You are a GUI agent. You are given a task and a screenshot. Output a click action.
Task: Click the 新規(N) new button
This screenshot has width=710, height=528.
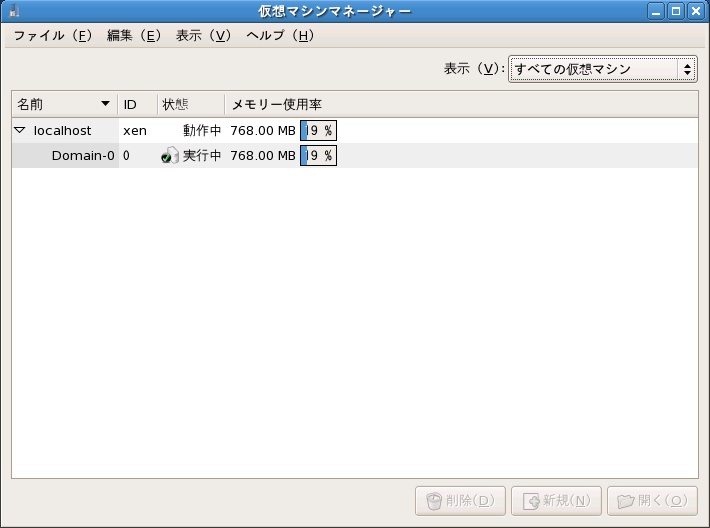click(x=556, y=501)
